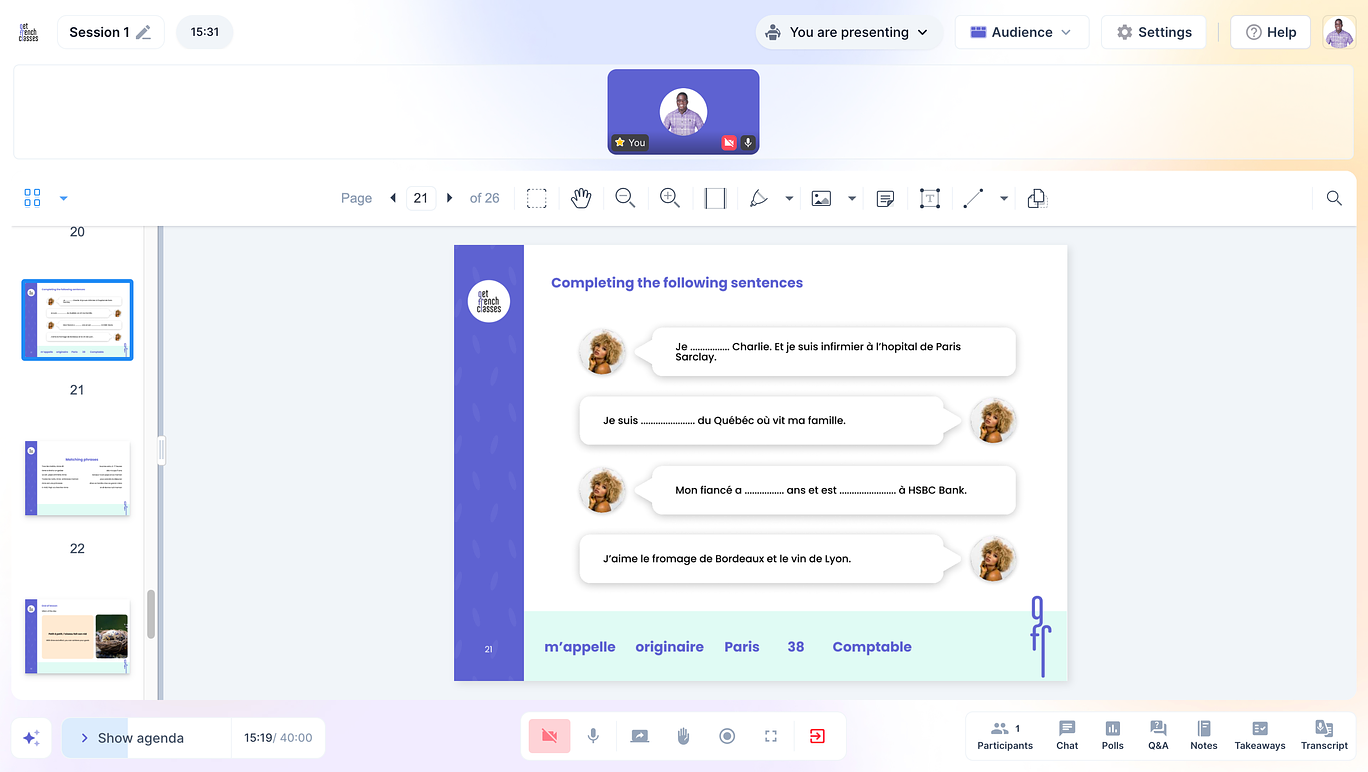Open the Takeaways panel
This screenshot has width=1368, height=772.
coord(1260,735)
